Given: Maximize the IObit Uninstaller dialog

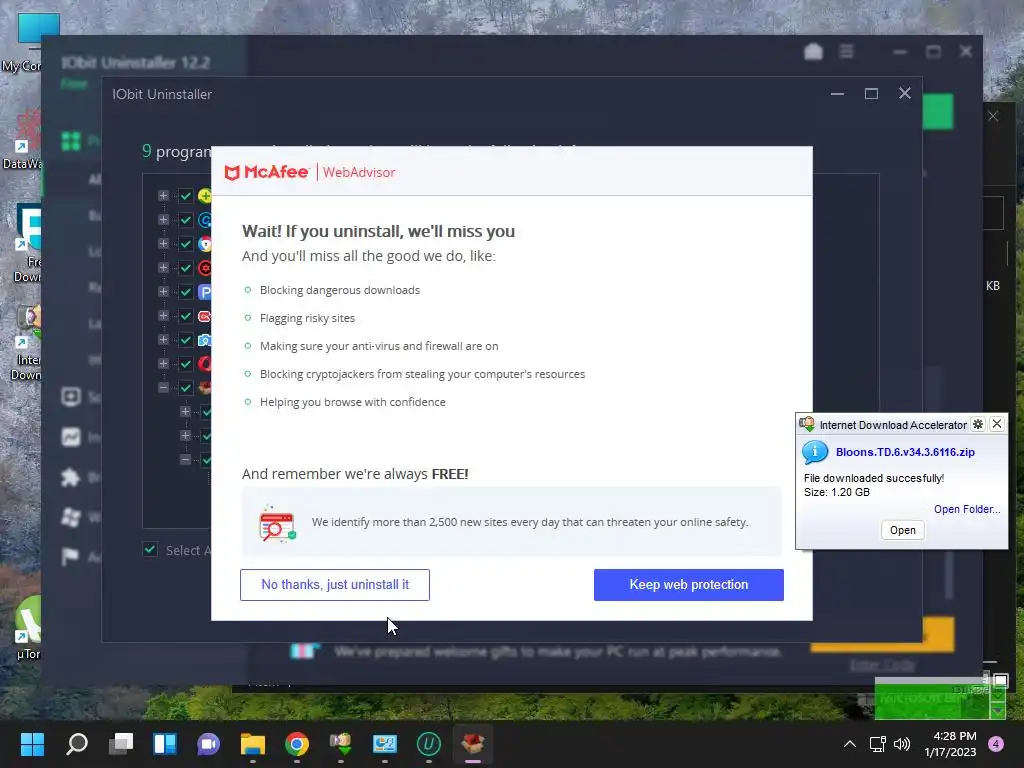Looking at the screenshot, I should click(871, 94).
